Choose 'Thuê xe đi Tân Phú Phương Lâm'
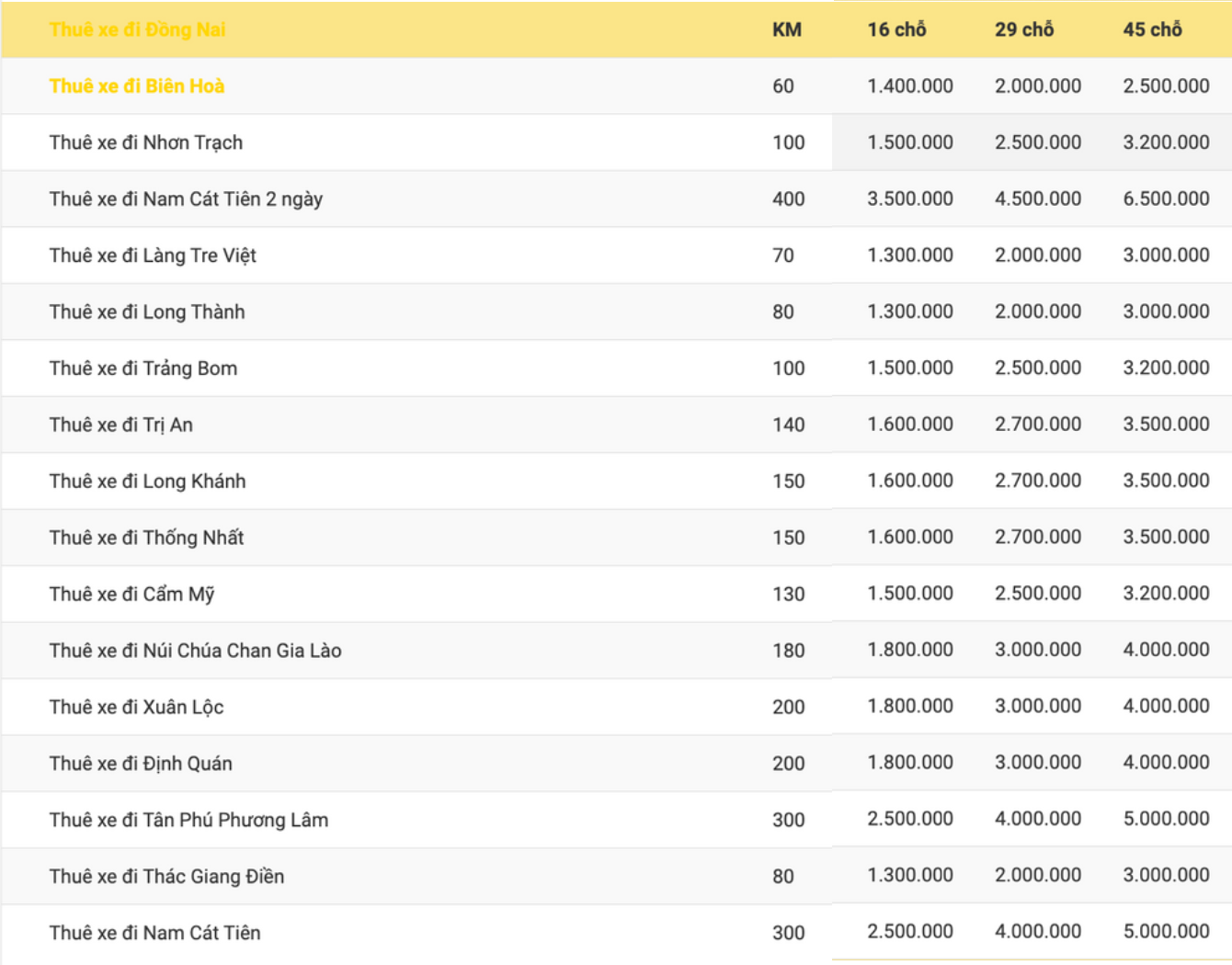The height and width of the screenshot is (965, 1232). [x=188, y=820]
